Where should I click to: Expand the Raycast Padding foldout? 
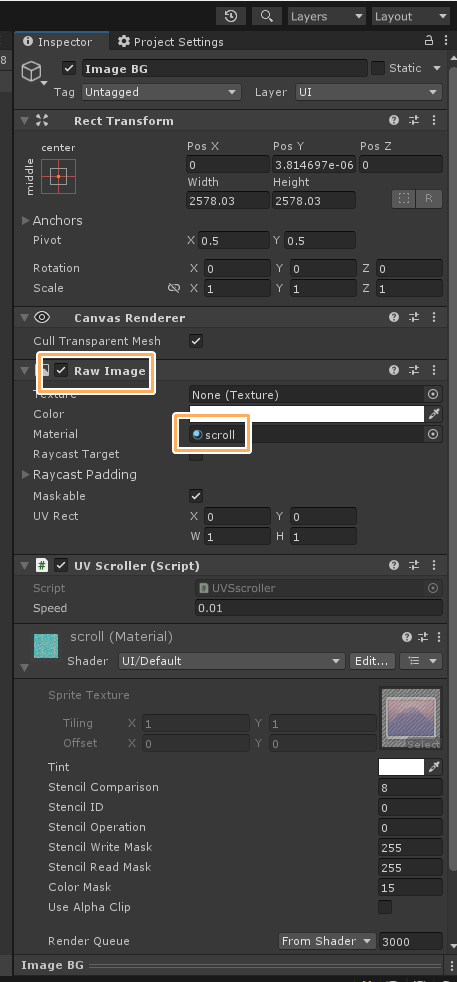pos(26,475)
